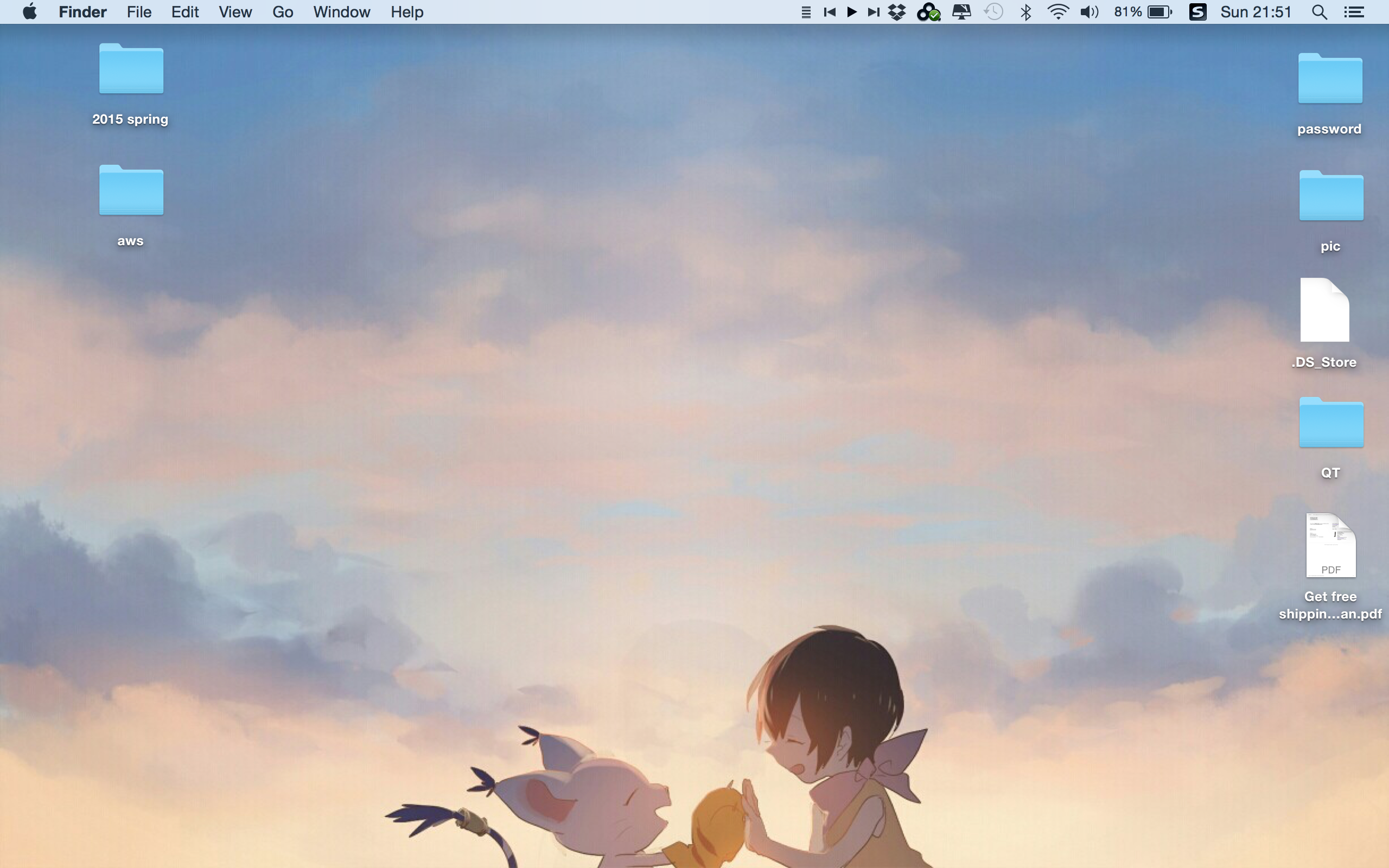Open the Wi-Fi menu
This screenshot has height=868, width=1389.
point(1058,12)
